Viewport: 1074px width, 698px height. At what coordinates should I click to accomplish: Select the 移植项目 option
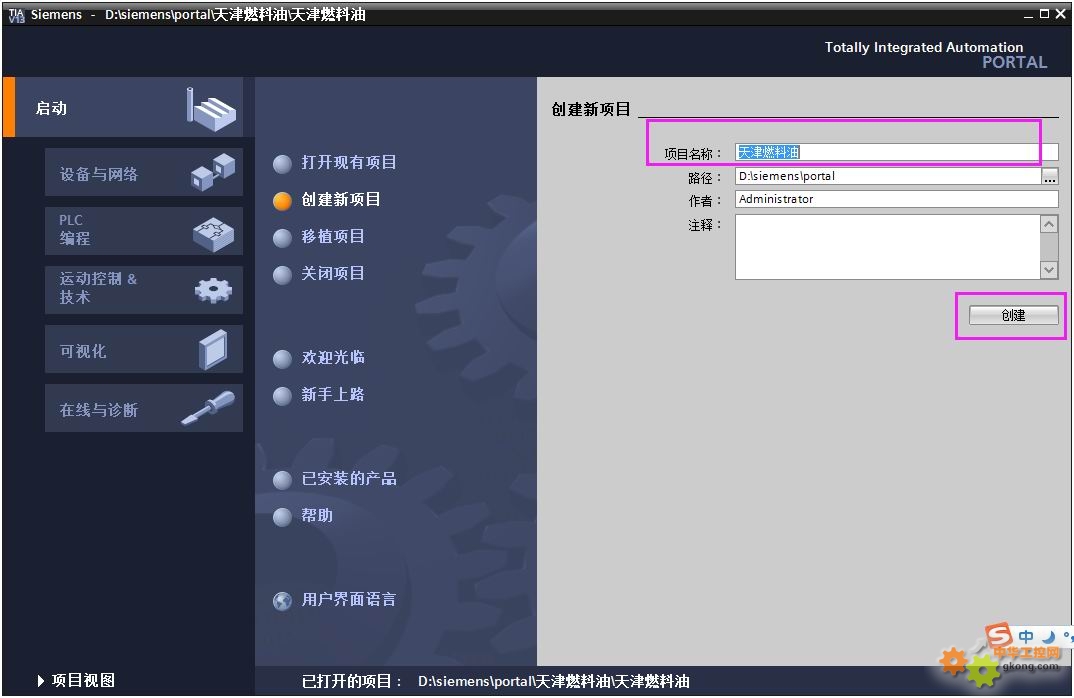319,237
